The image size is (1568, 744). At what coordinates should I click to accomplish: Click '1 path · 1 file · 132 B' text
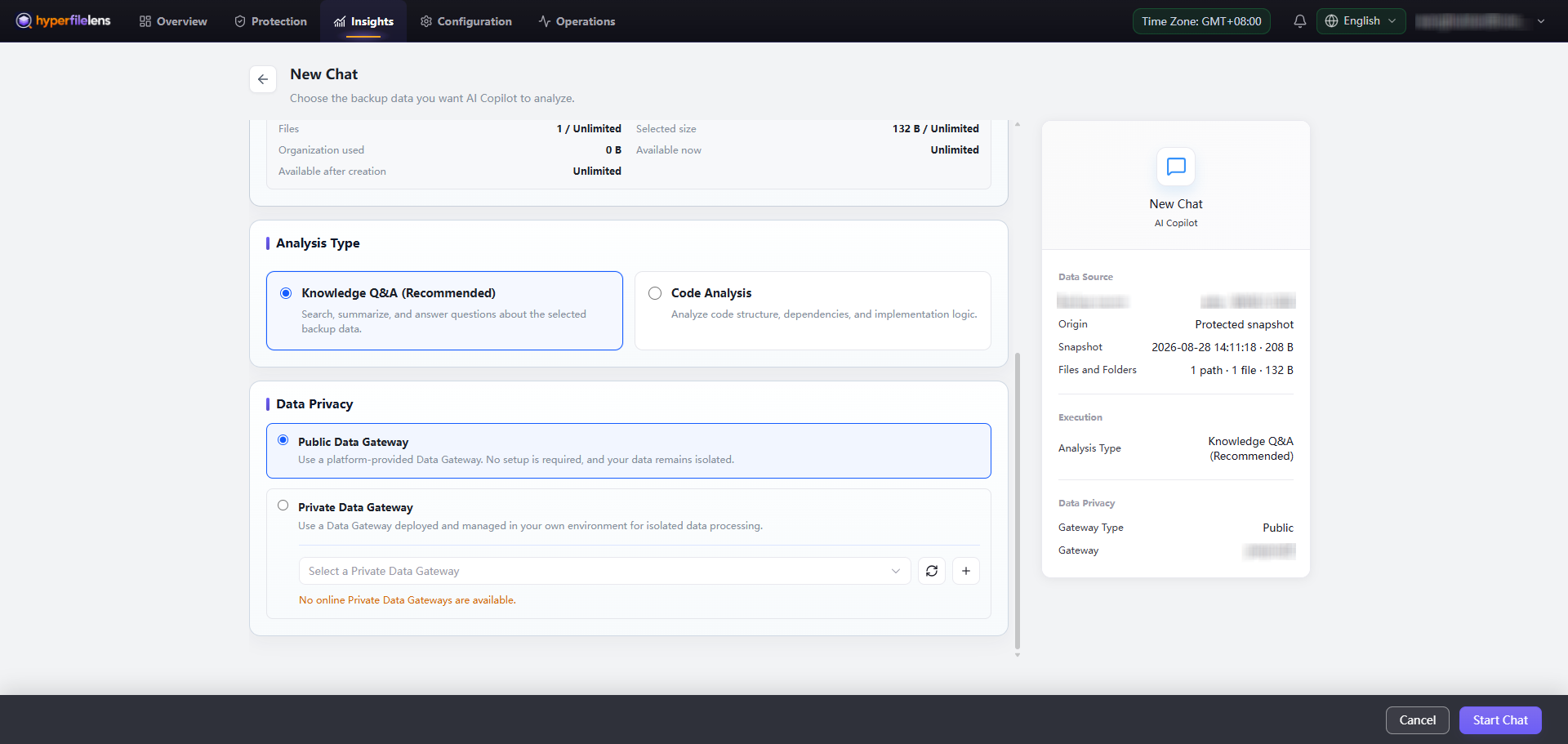click(x=1241, y=370)
